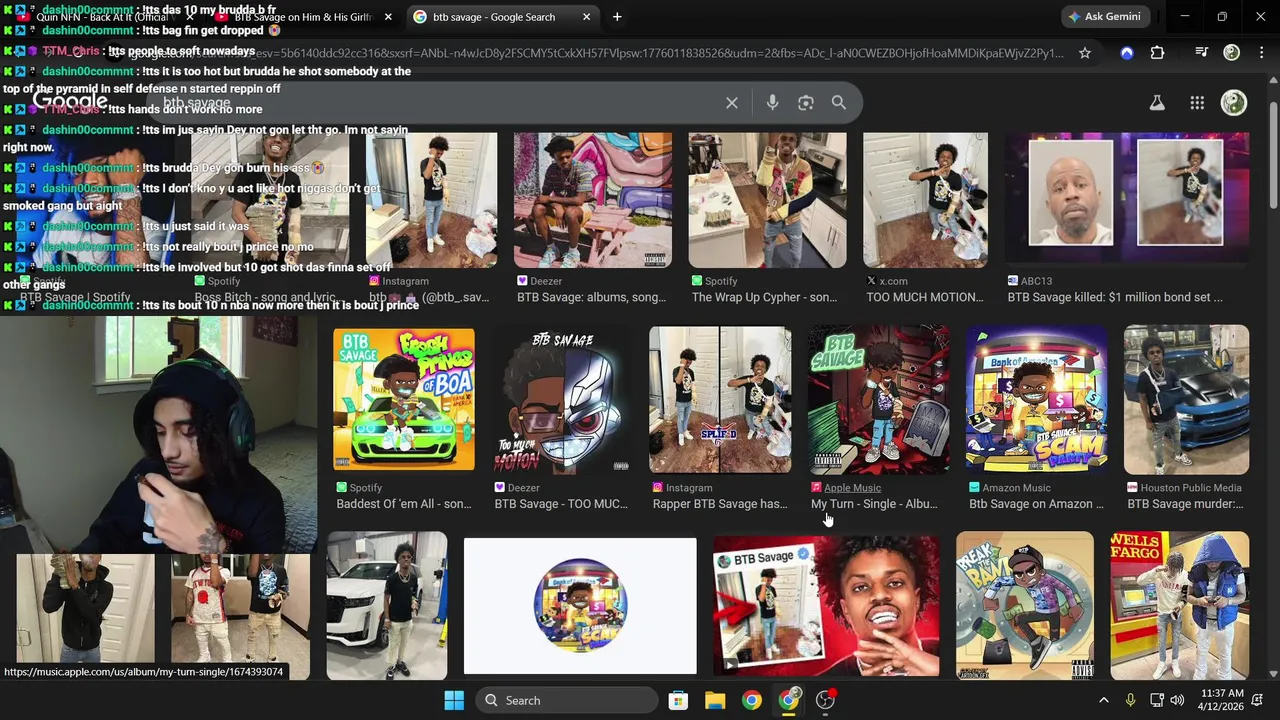Click Ask Gemini button

coord(1103,17)
